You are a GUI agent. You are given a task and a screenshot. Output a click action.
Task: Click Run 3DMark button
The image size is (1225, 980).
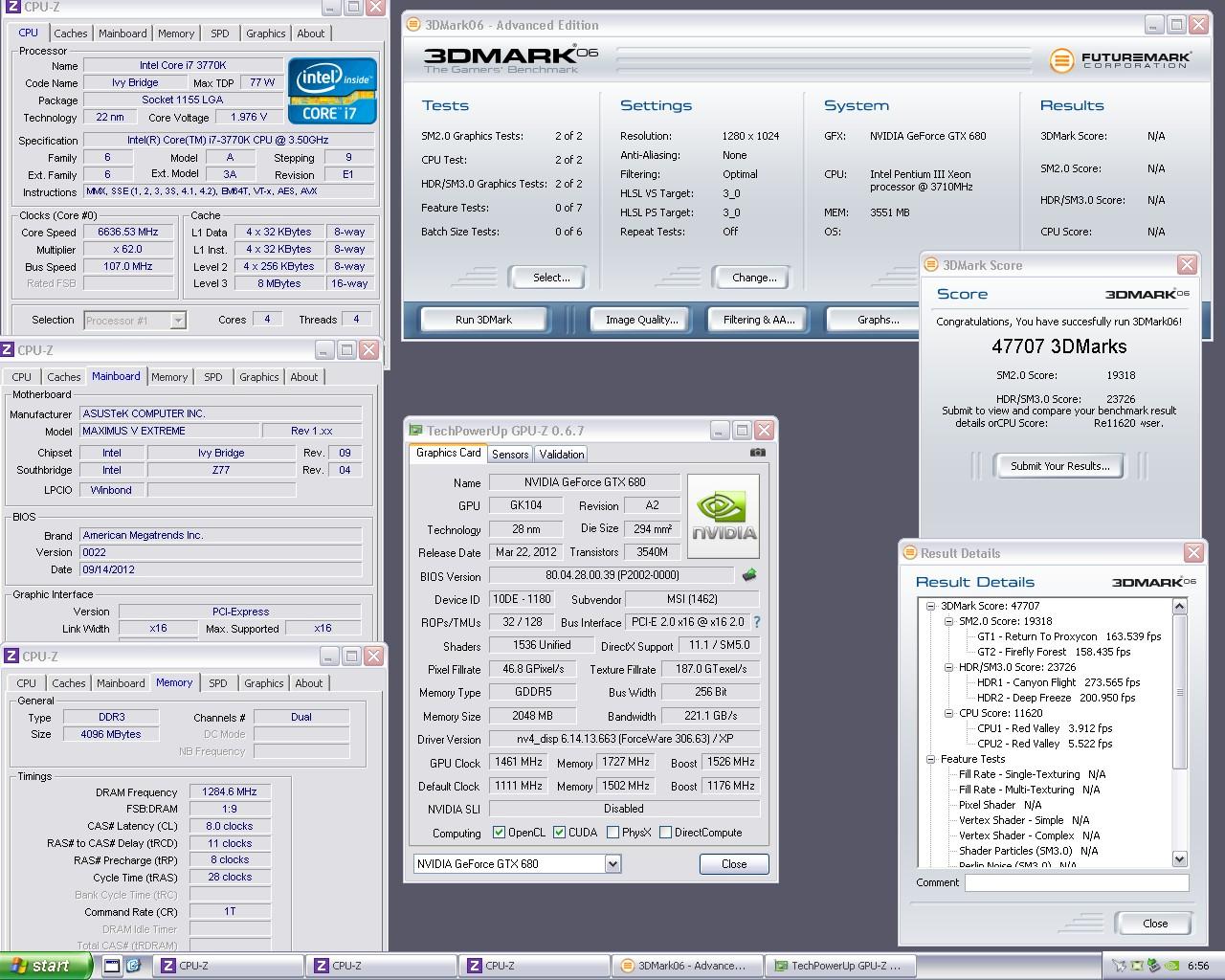483,320
